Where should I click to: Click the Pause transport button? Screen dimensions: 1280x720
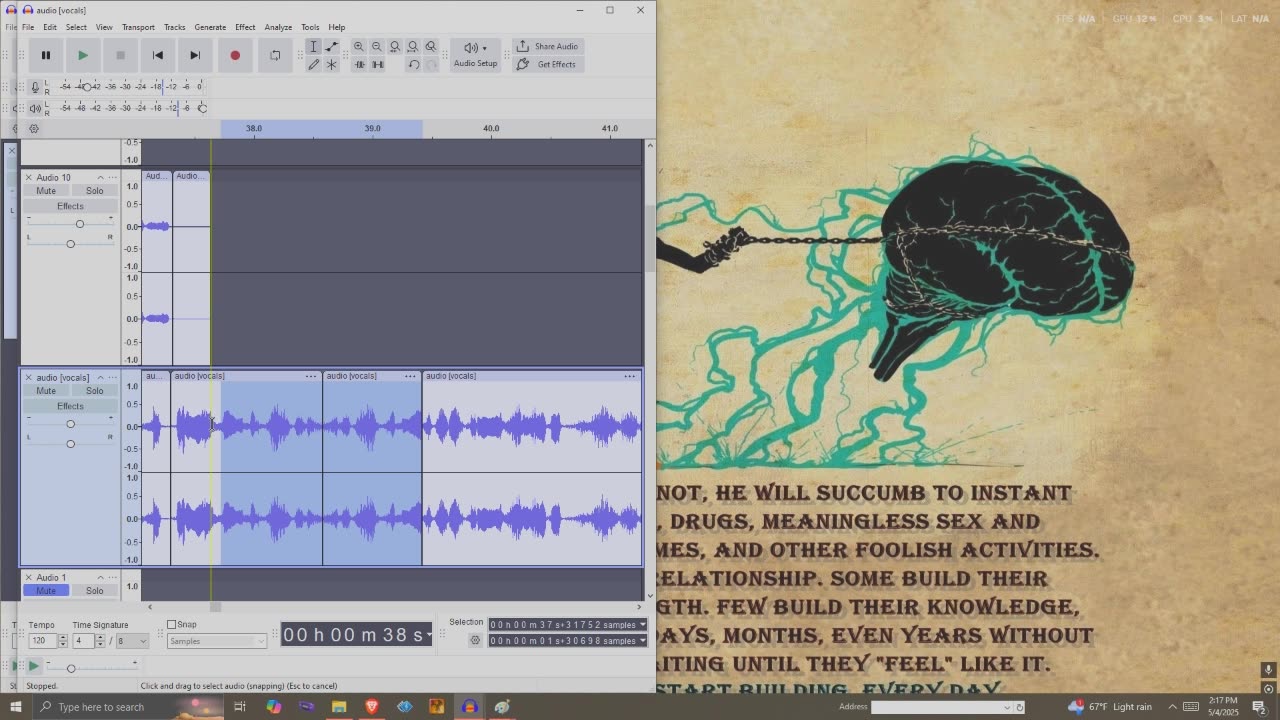(x=46, y=56)
